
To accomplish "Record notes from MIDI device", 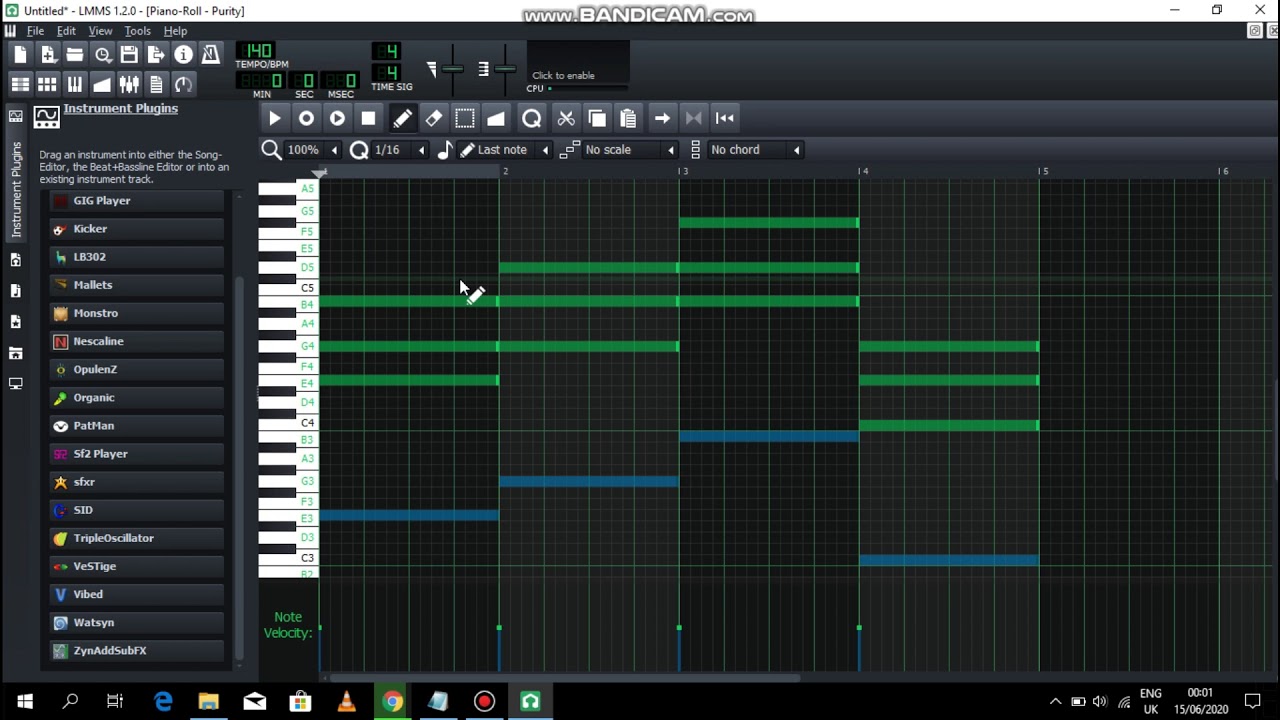I will [306, 118].
